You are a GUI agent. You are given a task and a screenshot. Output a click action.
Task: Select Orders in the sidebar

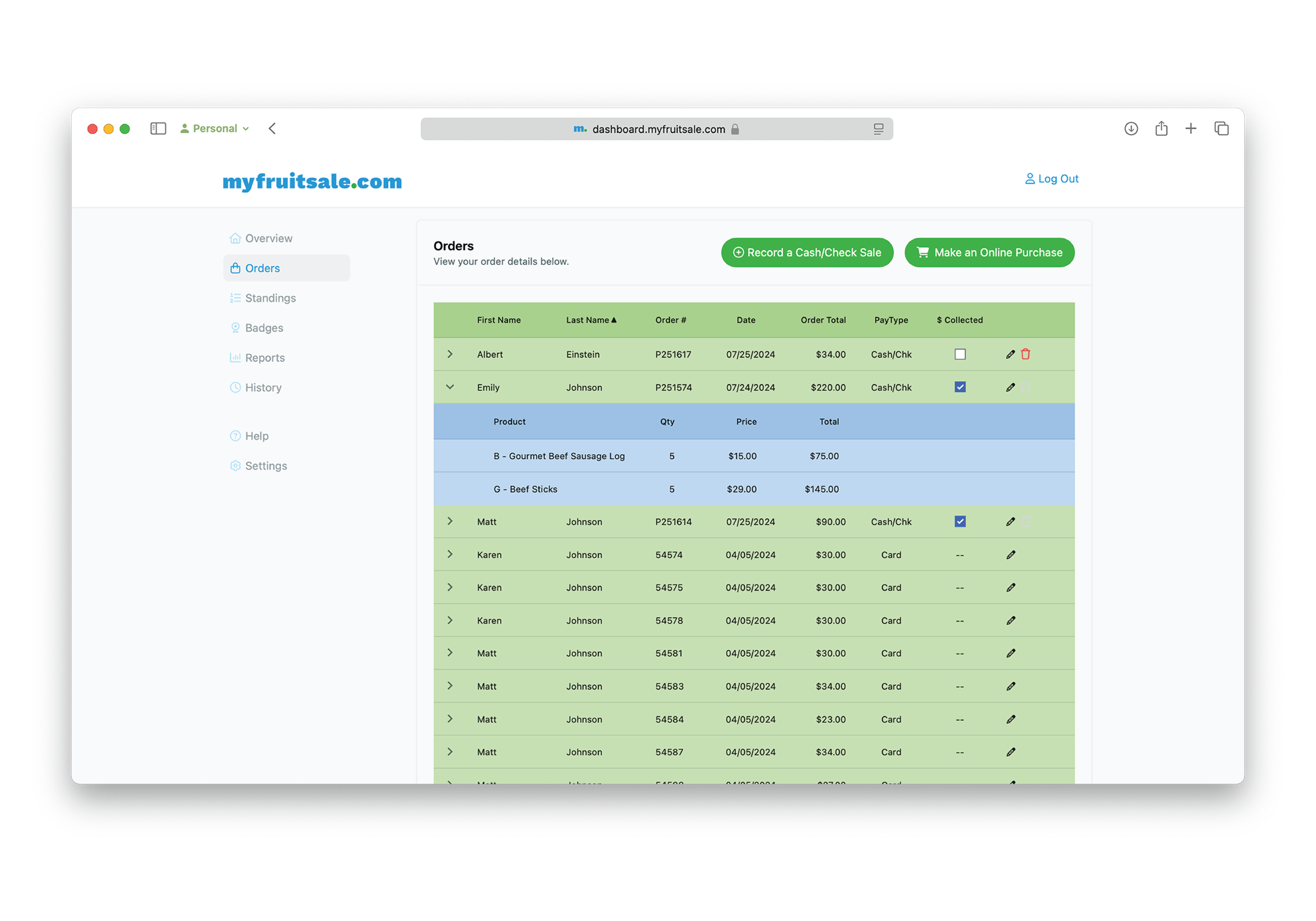tap(286, 268)
